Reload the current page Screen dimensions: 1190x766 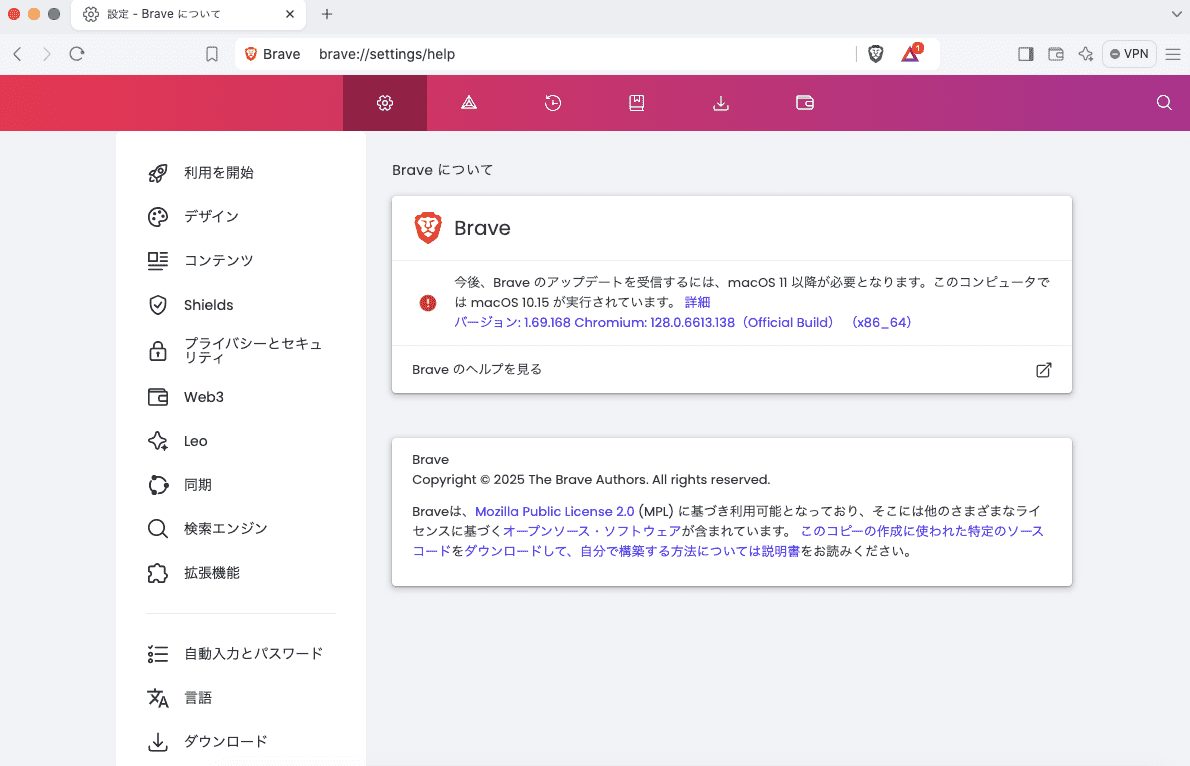click(x=77, y=53)
